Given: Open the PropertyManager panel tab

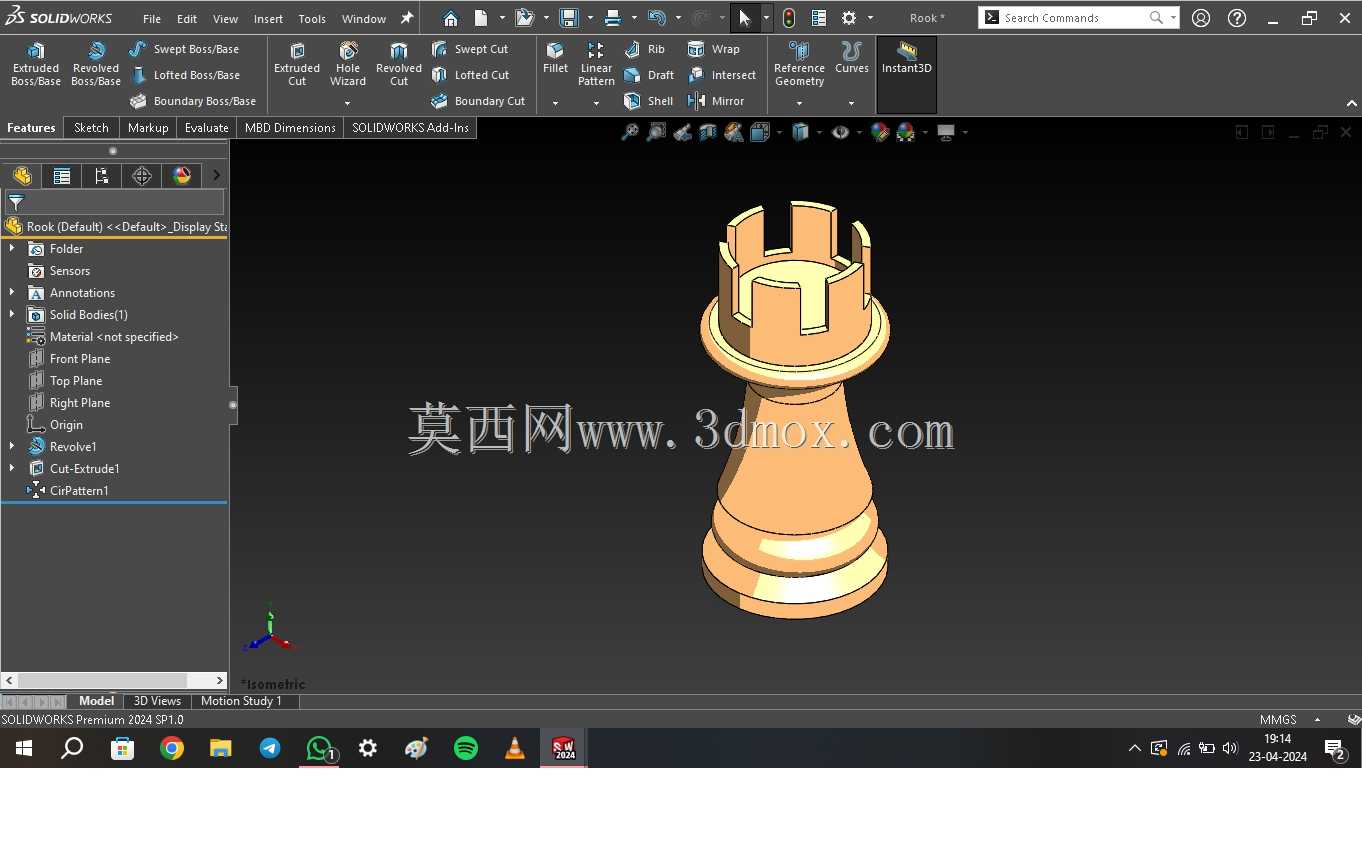Looking at the screenshot, I should (x=62, y=176).
